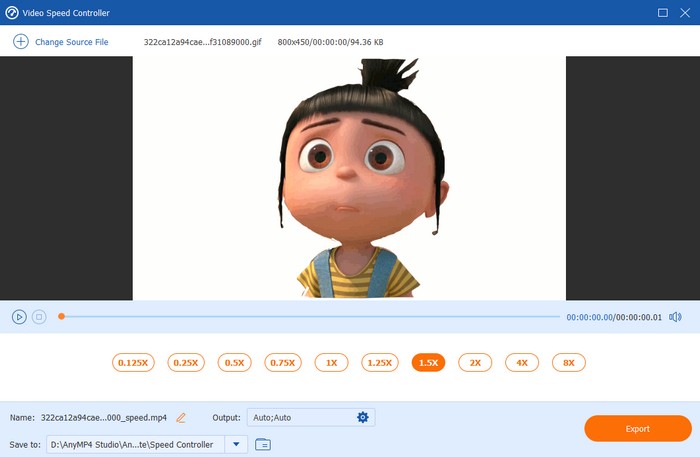Mute the audio with speaker icon

pyautogui.click(x=675, y=317)
